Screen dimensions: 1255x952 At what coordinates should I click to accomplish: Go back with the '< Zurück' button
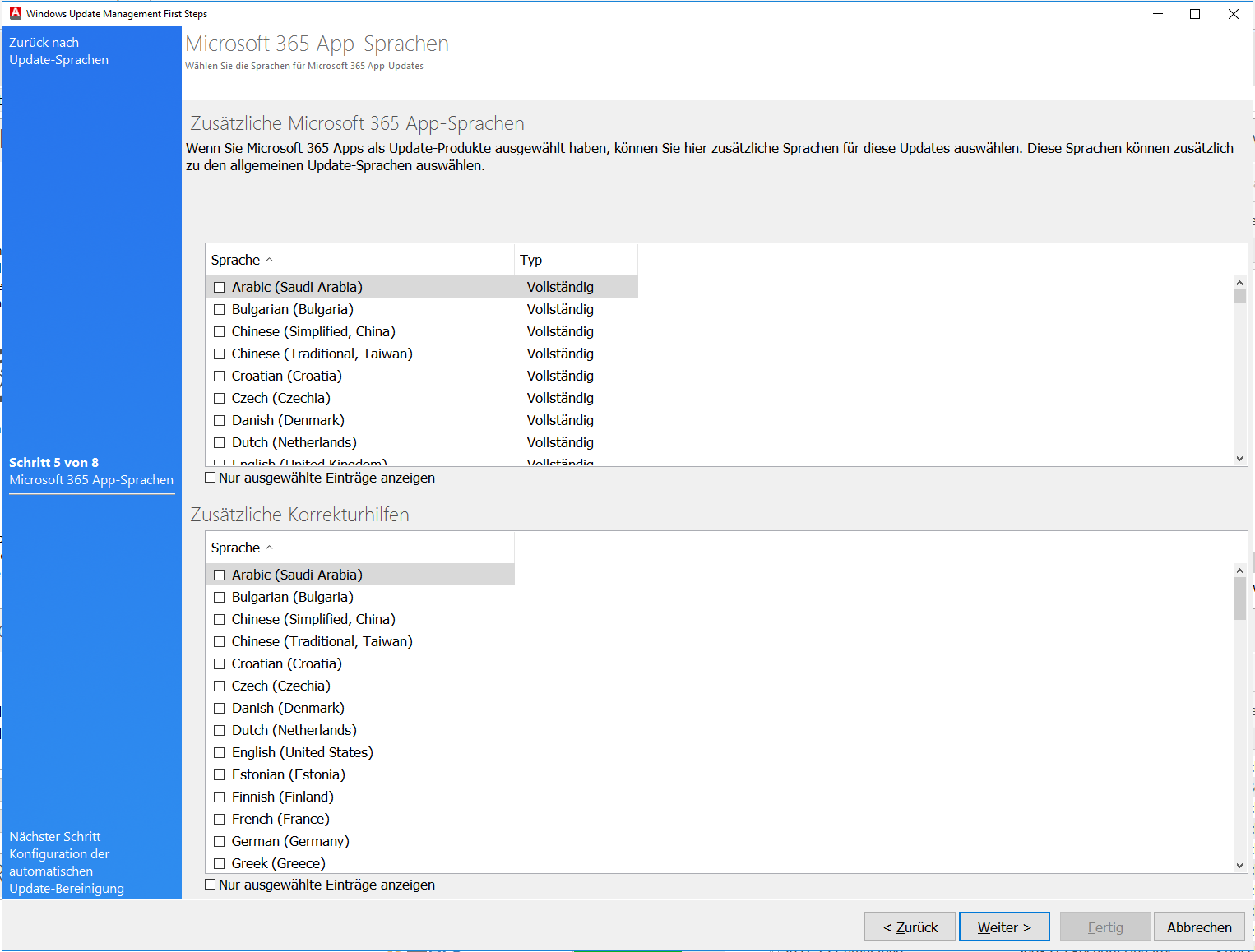tap(910, 927)
